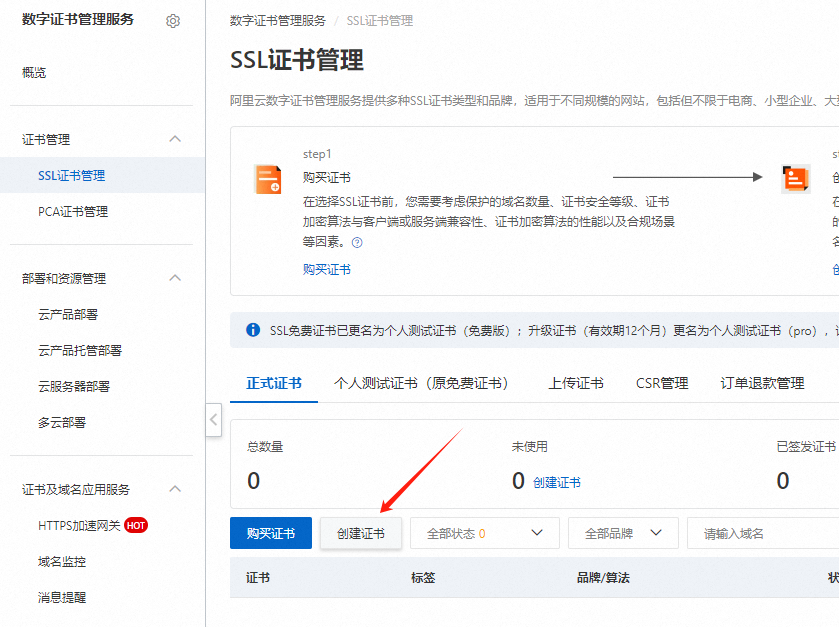Click the 标签 column header

(423, 577)
